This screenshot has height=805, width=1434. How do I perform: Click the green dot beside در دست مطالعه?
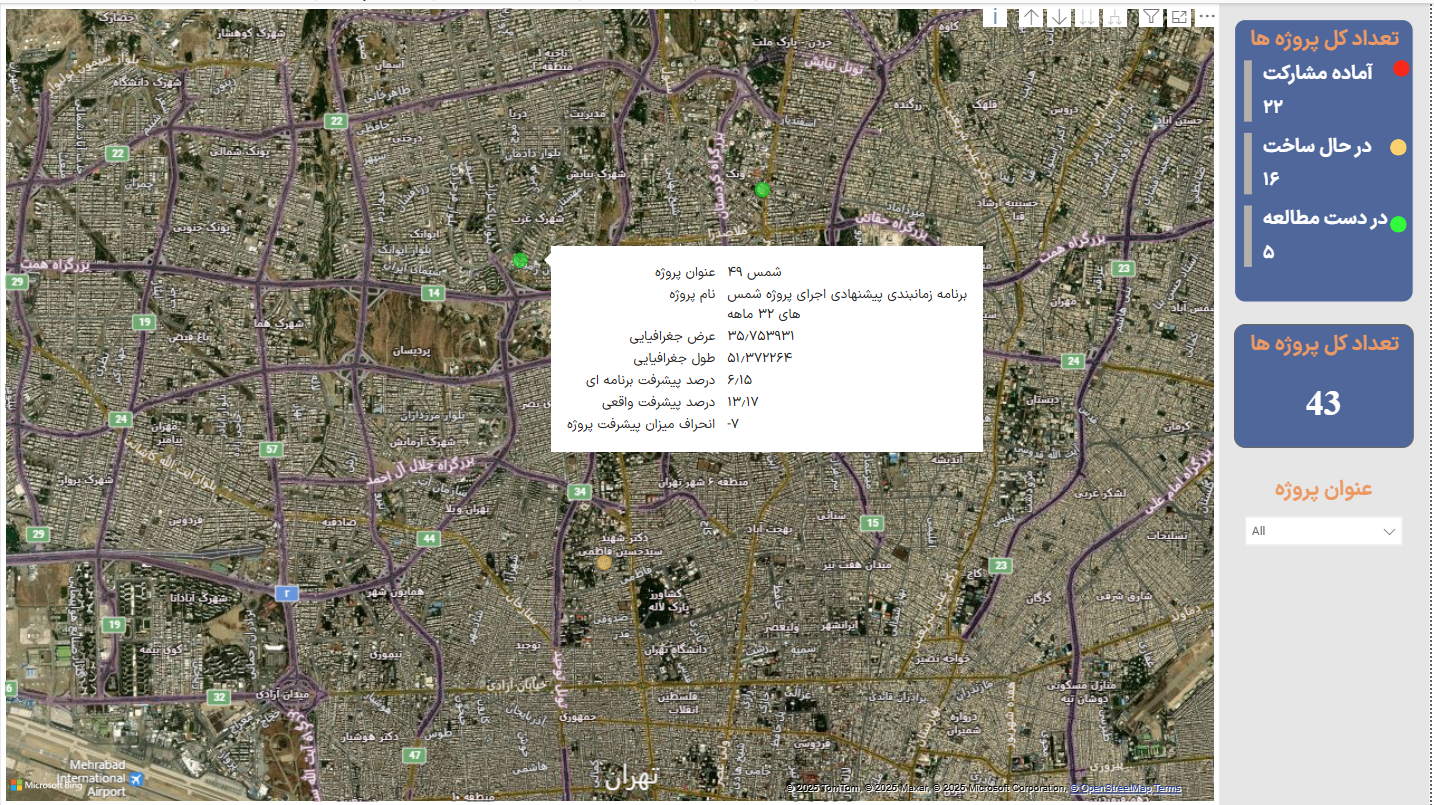click(x=1398, y=224)
